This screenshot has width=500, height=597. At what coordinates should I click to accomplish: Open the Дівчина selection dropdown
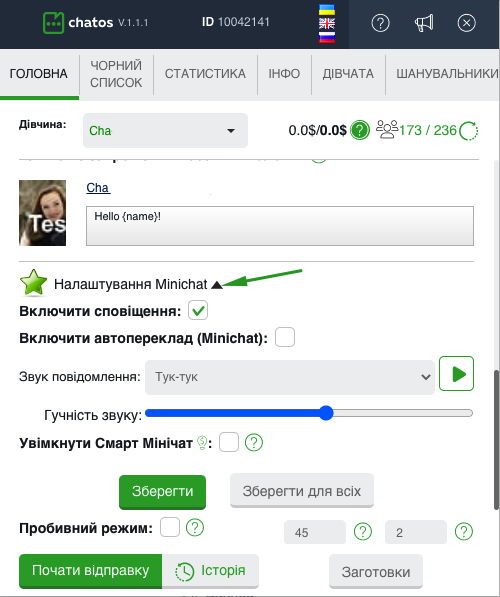pyautogui.click(x=165, y=131)
